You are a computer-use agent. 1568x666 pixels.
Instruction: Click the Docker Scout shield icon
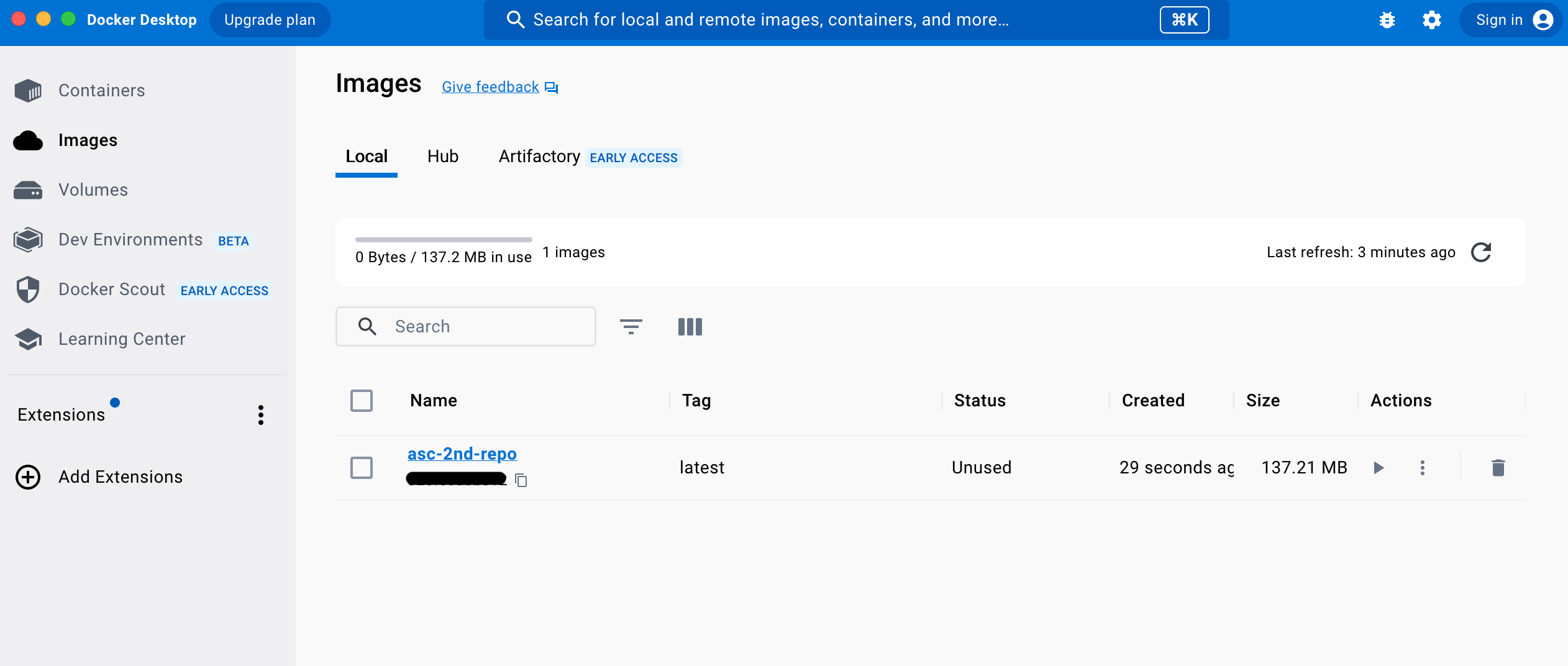28,290
